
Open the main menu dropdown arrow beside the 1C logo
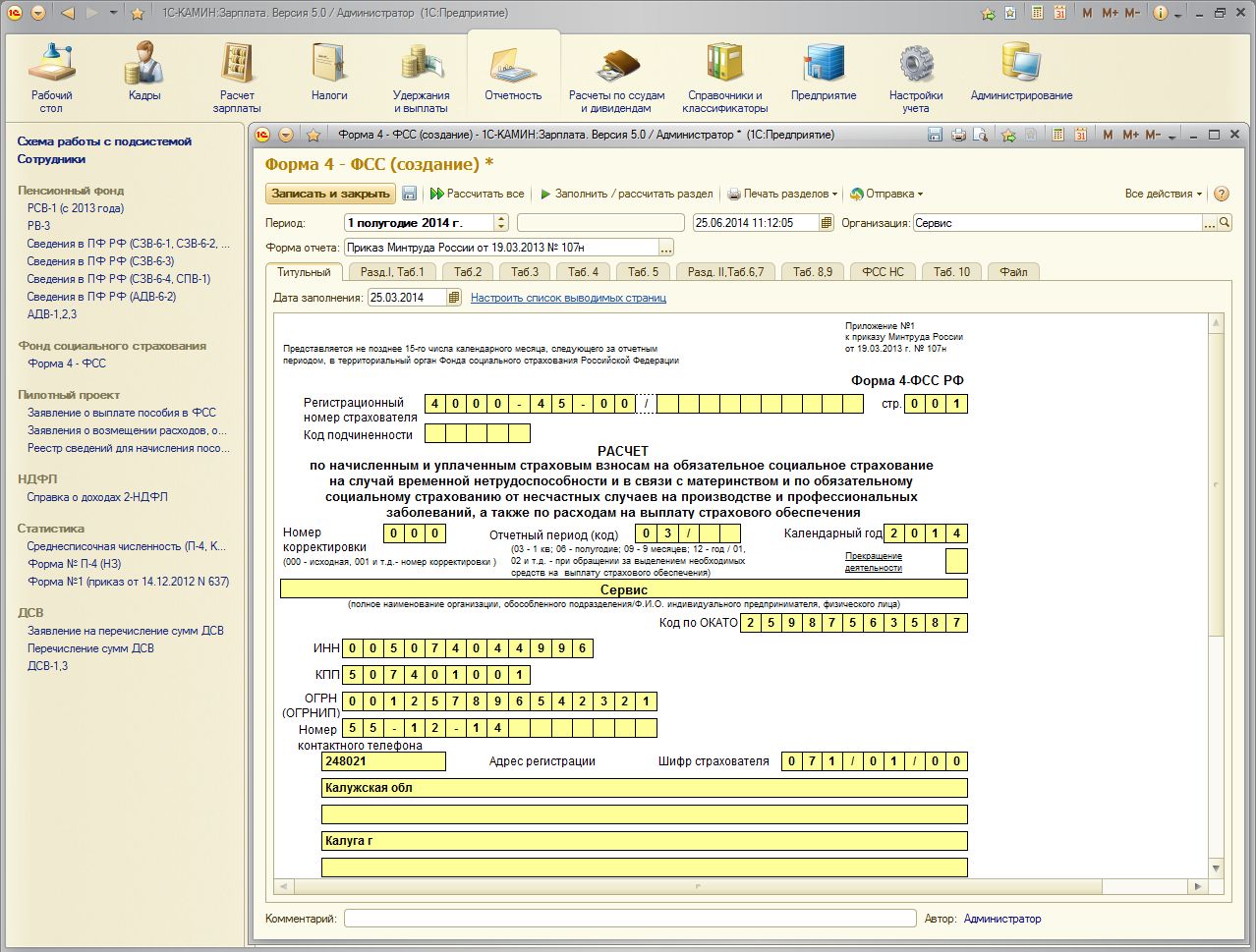click(37, 13)
